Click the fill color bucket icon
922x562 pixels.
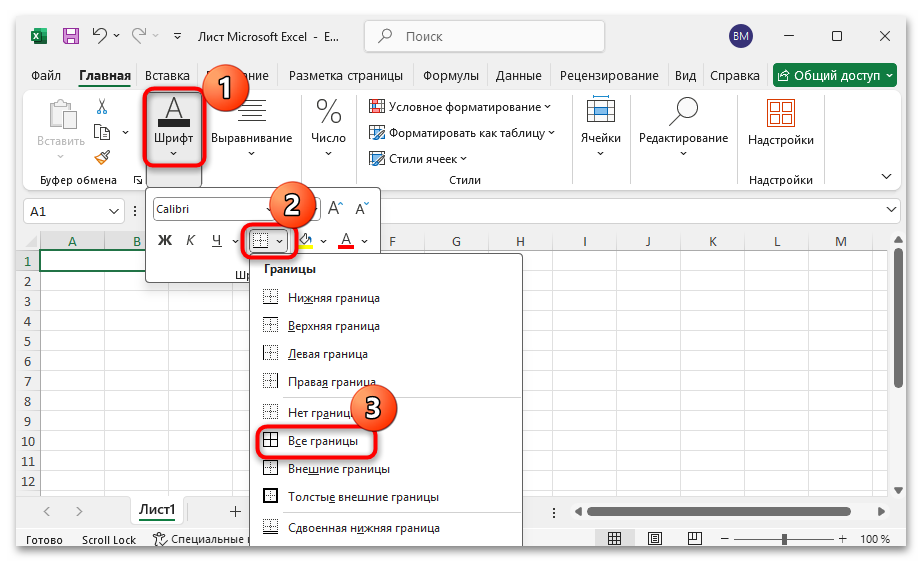click(x=306, y=240)
